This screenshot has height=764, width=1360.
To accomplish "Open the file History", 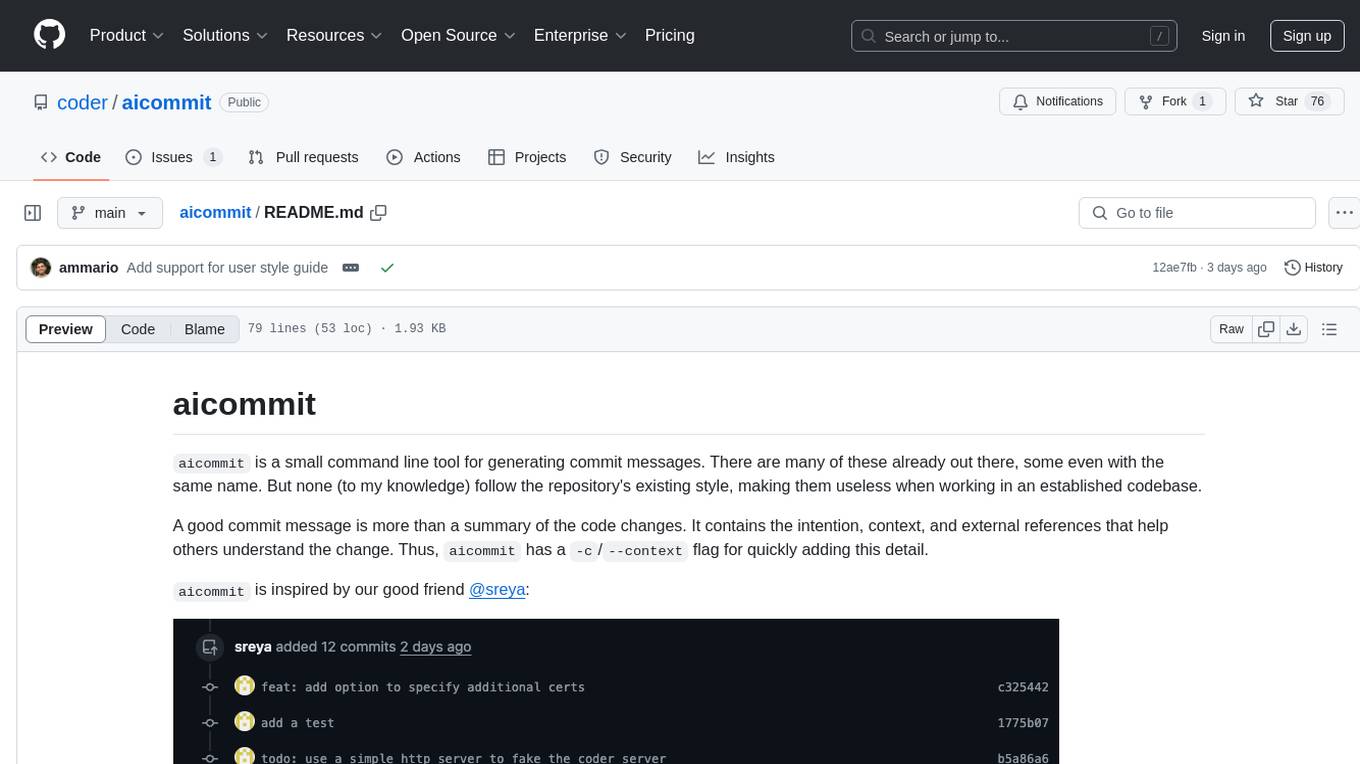I will click(x=1313, y=268).
